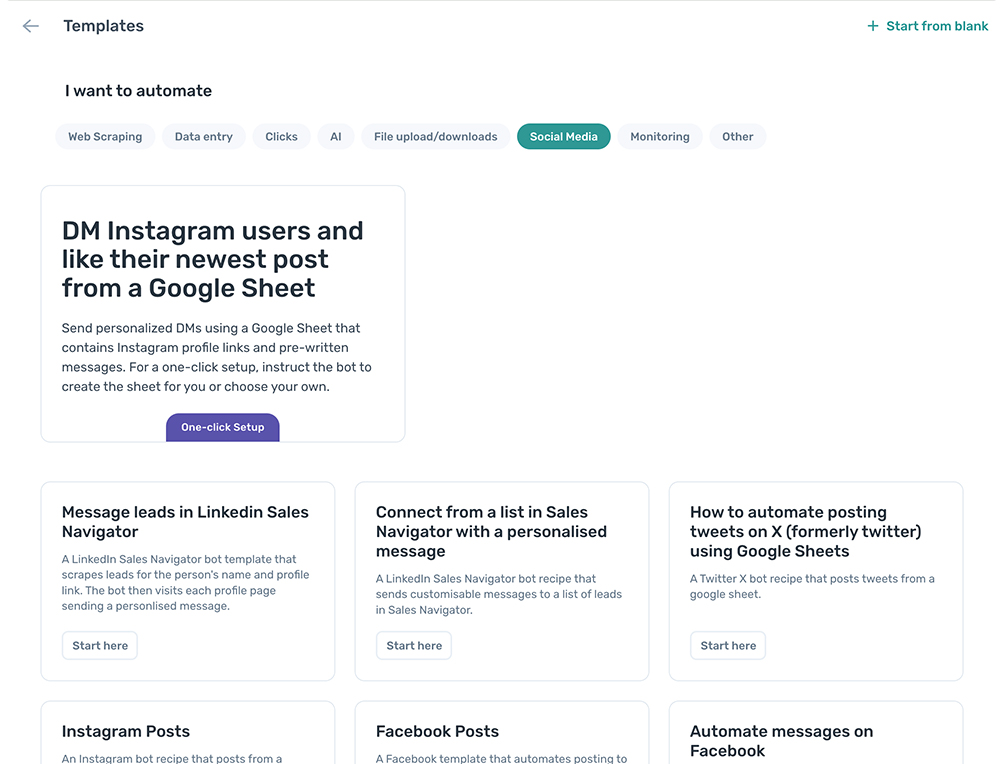The height and width of the screenshot is (764, 1000).
Task: Start the Connect from a list template
Action: (414, 645)
